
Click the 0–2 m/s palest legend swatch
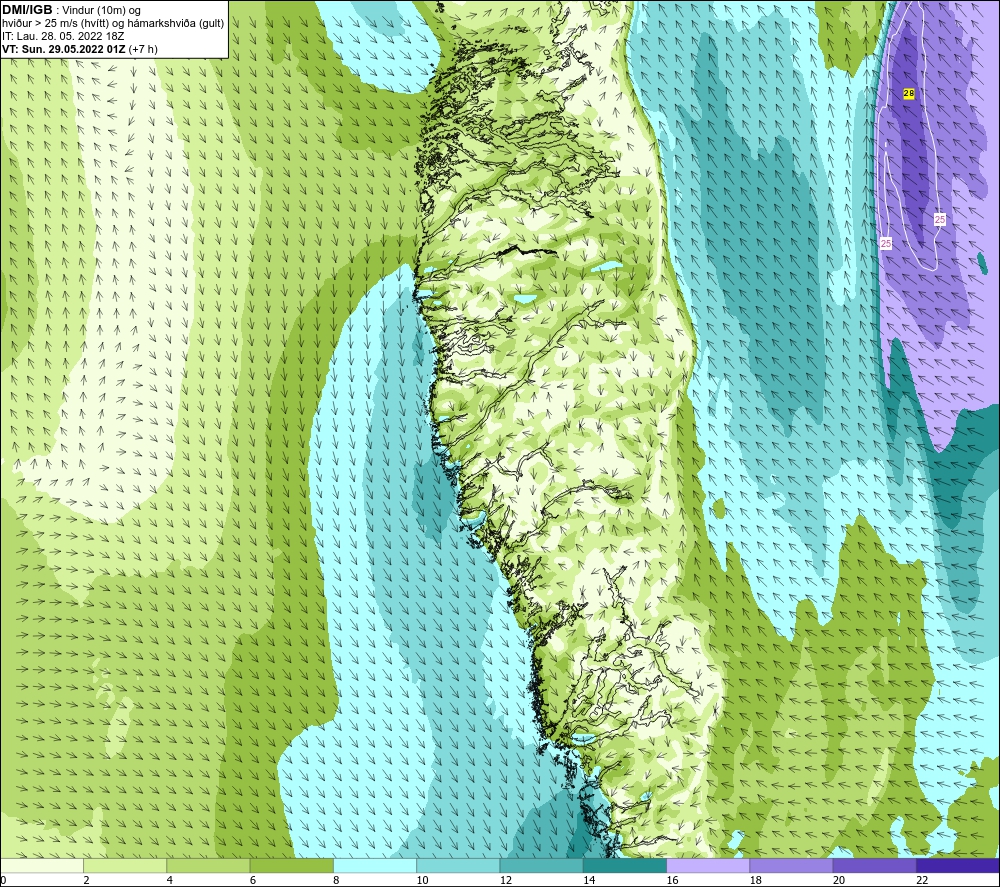coord(42,865)
